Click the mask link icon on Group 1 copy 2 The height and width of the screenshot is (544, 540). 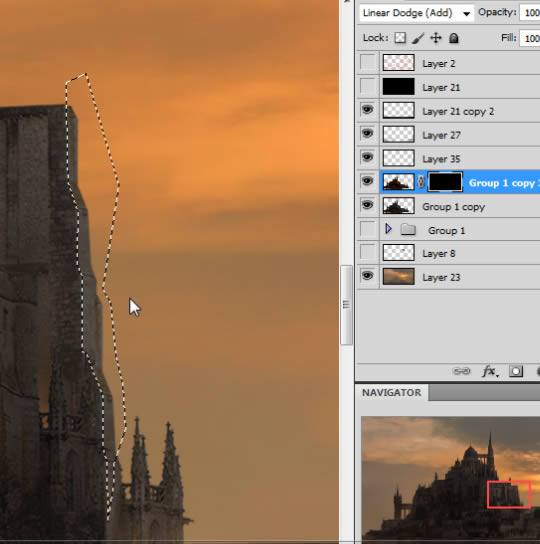(x=421, y=181)
